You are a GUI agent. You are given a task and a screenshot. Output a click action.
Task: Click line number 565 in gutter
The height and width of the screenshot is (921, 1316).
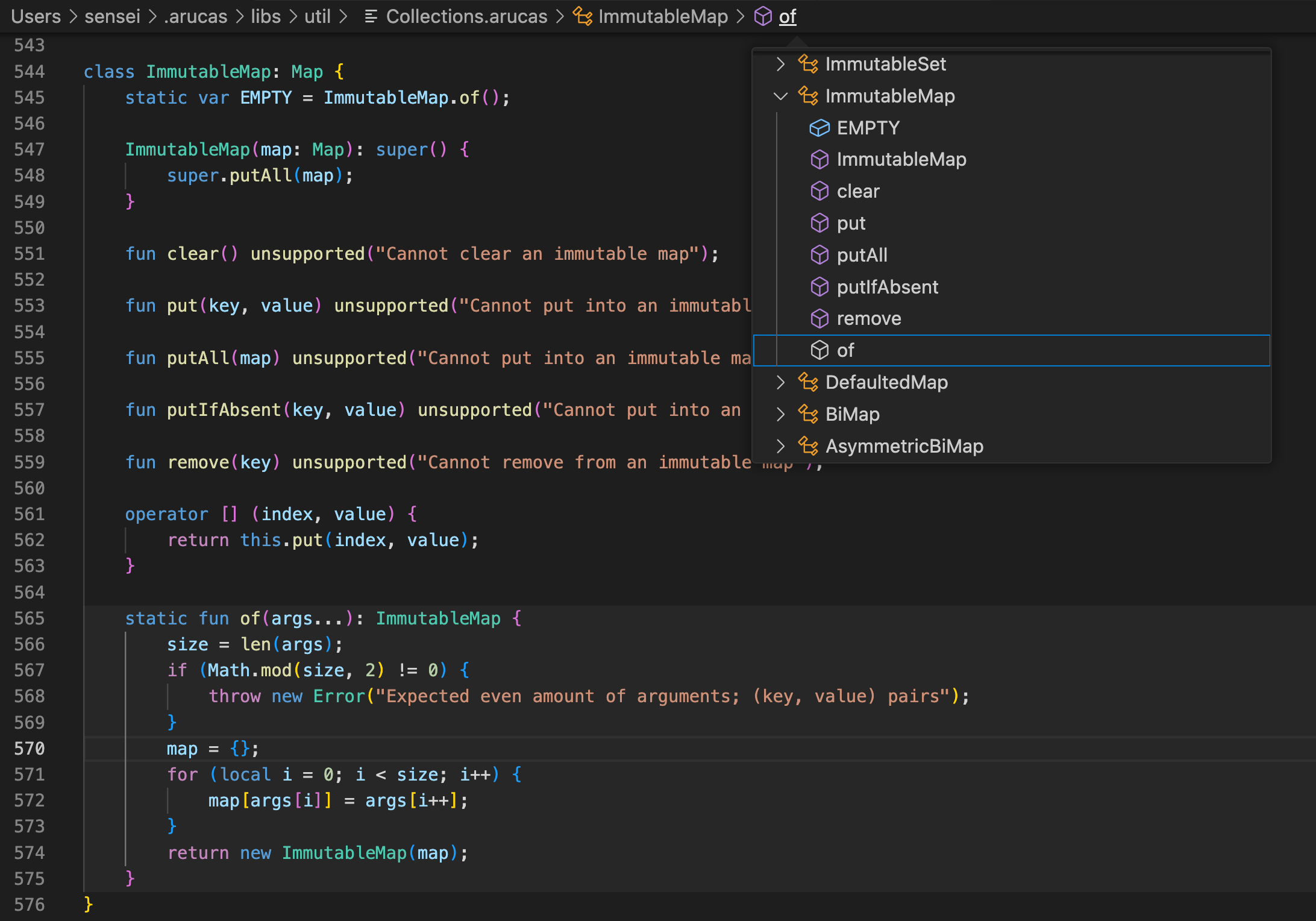[x=30, y=618]
